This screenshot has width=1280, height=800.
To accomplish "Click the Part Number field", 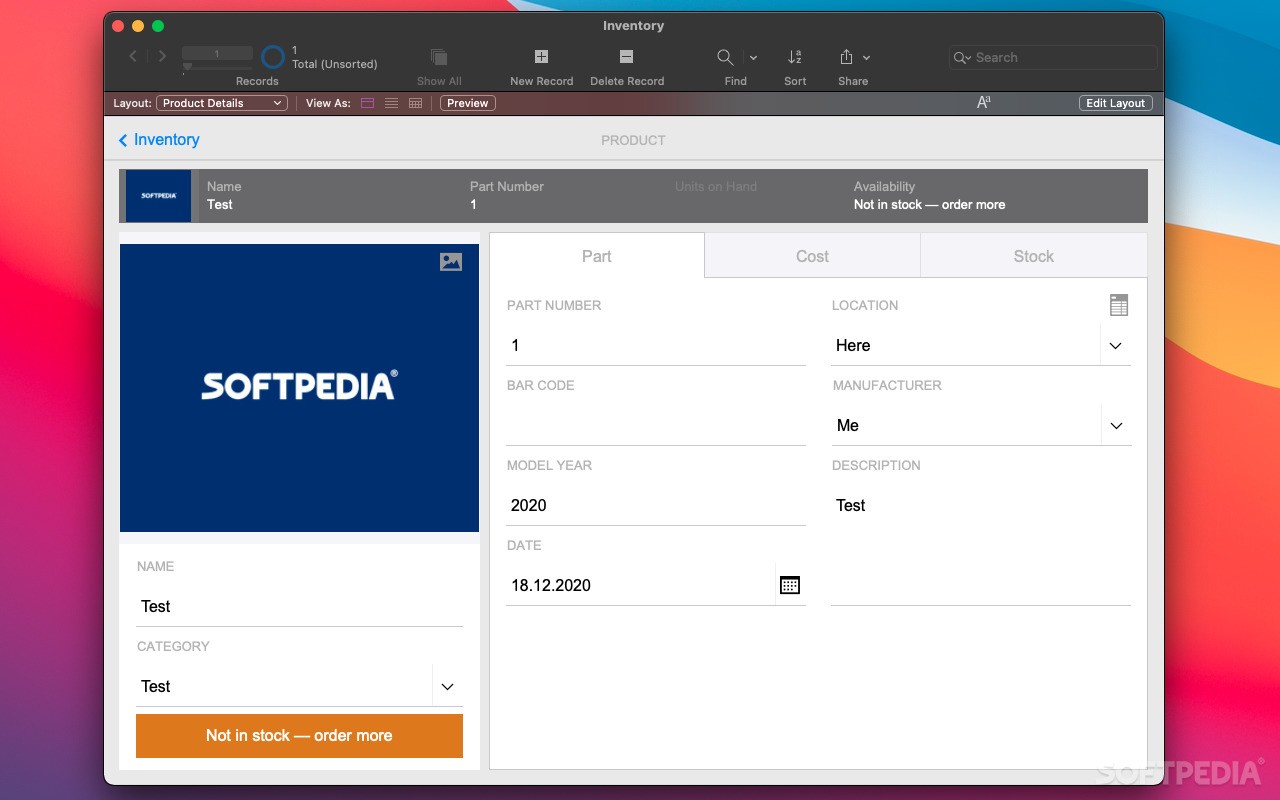I will point(656,345).
